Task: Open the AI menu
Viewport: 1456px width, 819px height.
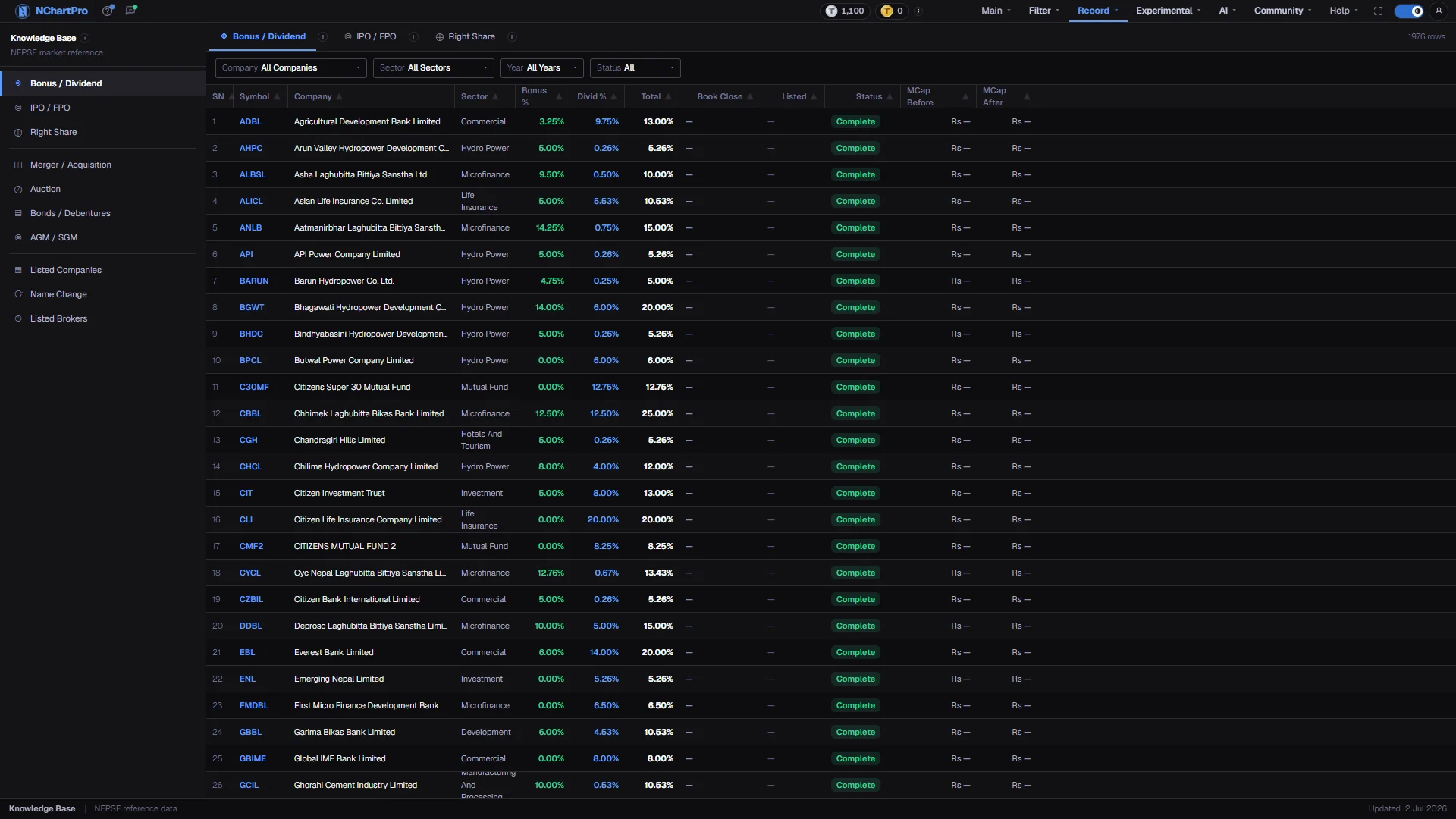Action: [x=1227, y=11]
